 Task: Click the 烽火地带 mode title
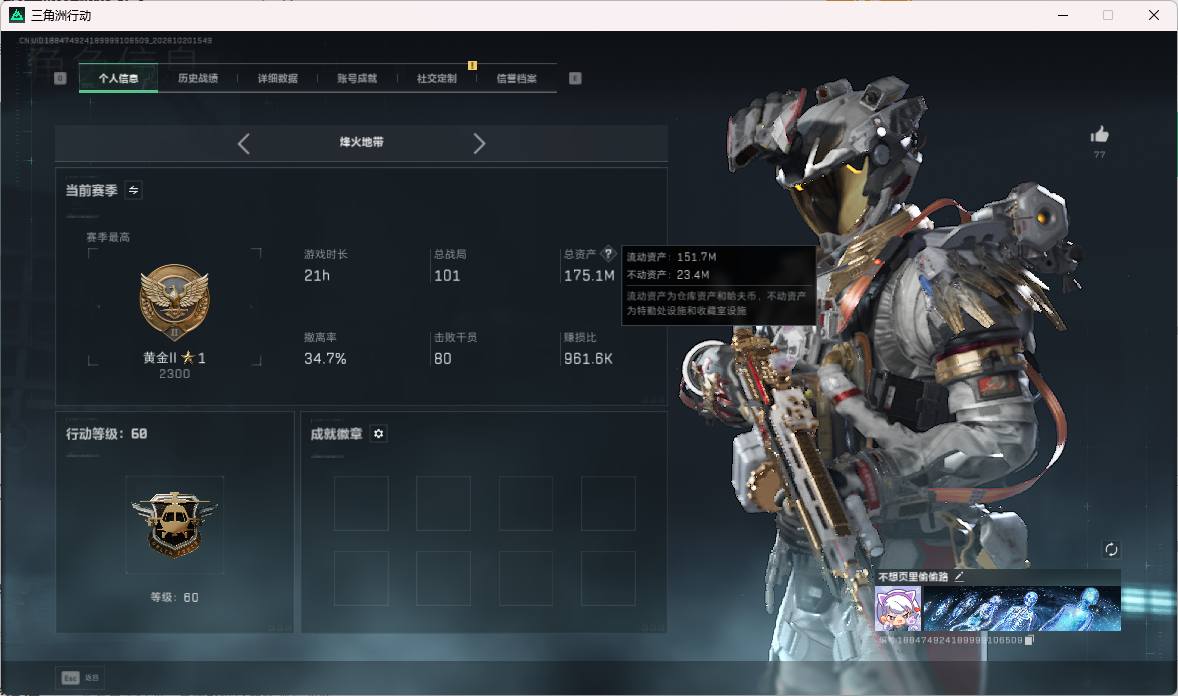tap(361, 142)
